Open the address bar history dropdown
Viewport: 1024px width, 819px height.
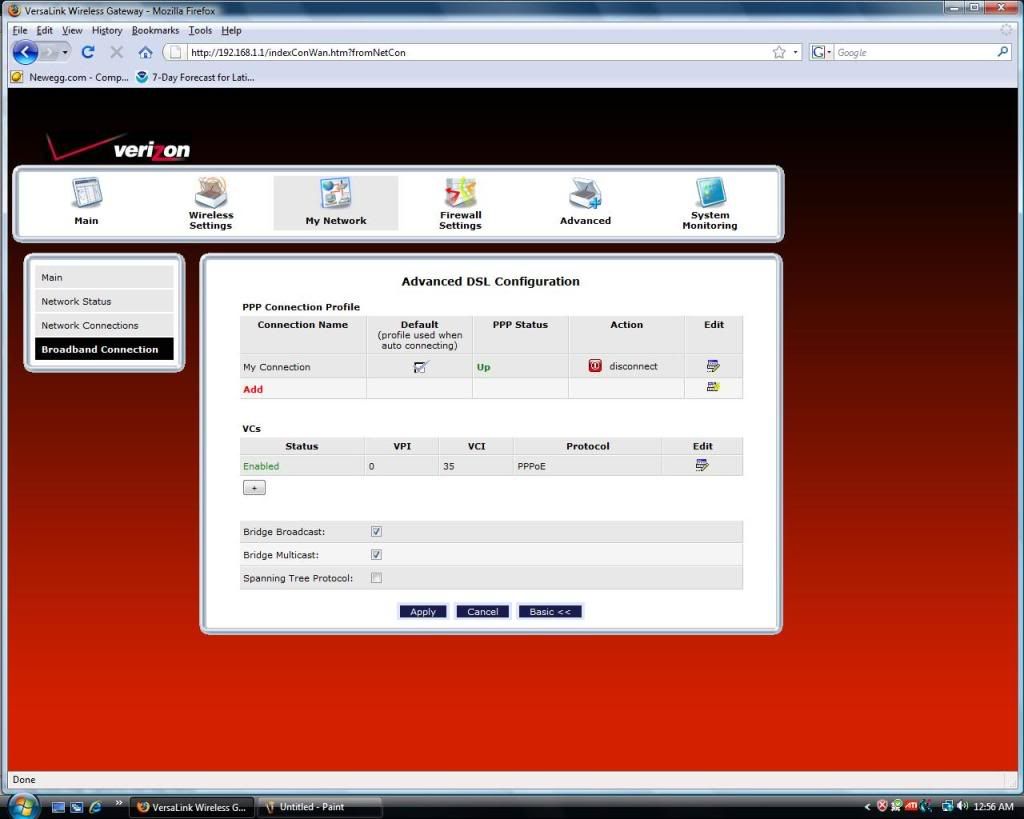(796, 52)
